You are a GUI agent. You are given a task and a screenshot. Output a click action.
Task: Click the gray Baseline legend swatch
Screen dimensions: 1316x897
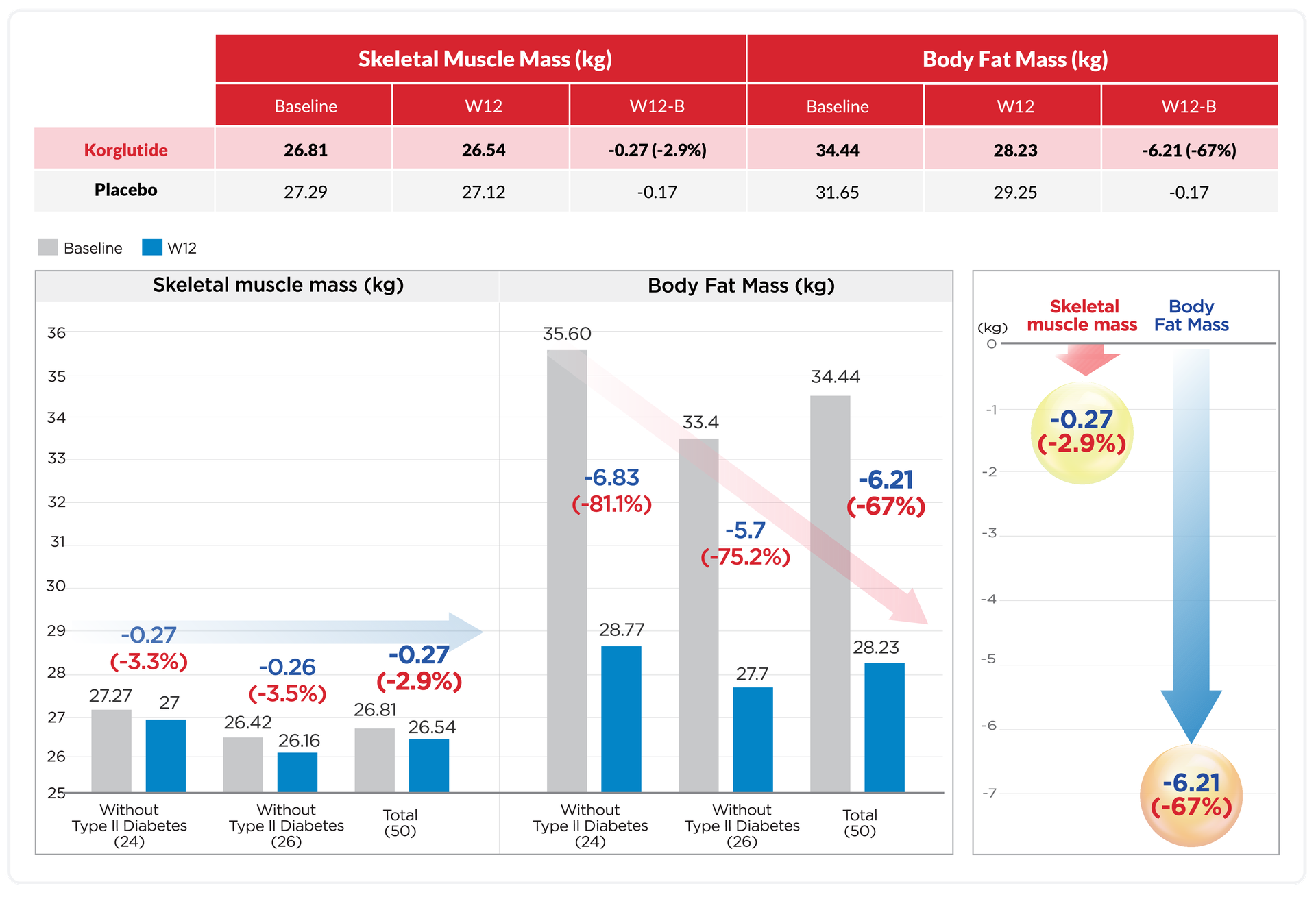(x=48, y=247)
